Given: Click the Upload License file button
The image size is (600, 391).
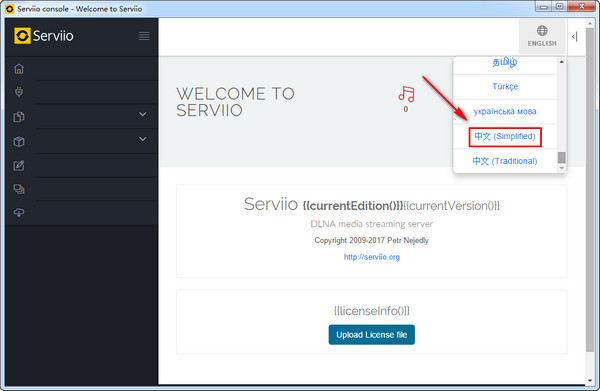Looking at the screenshot, I should tap(372, 335).
